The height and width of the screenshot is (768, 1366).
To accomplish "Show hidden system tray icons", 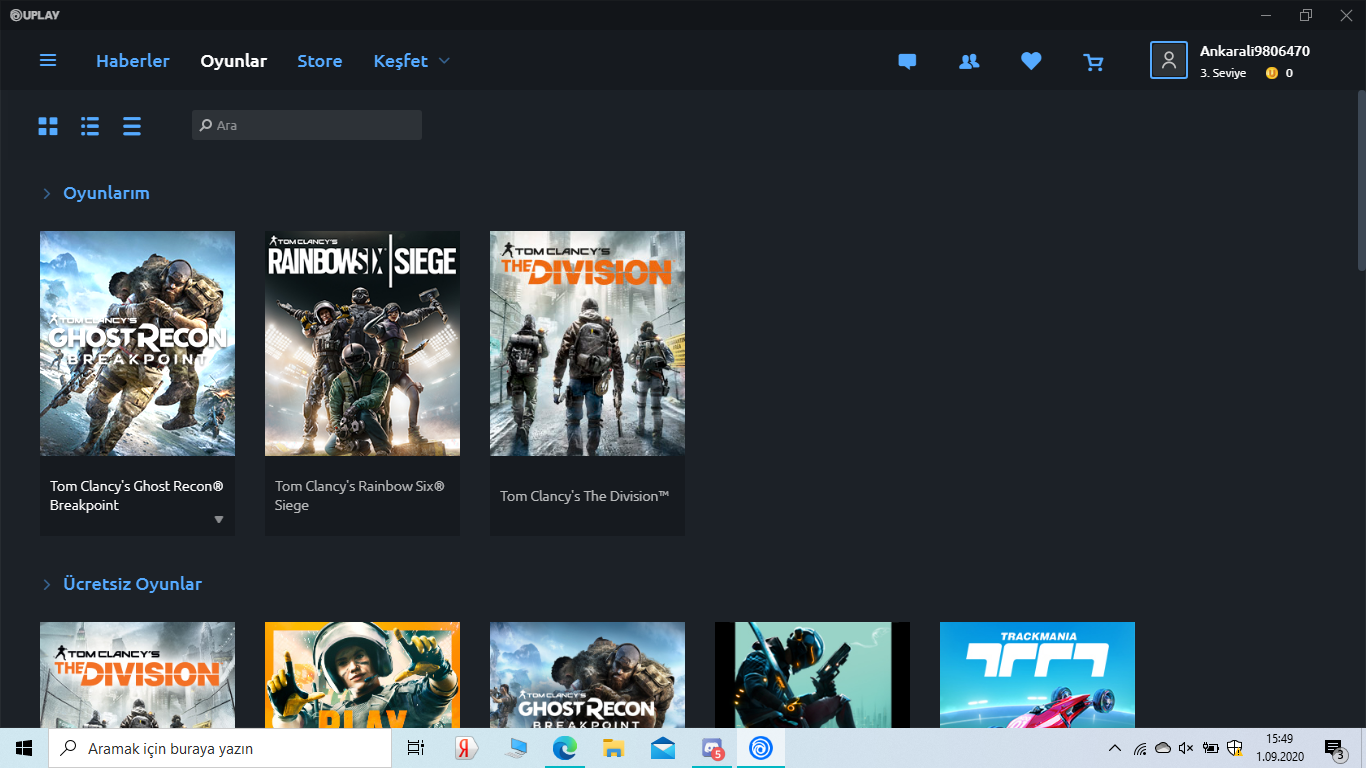I will [1115, 748].
